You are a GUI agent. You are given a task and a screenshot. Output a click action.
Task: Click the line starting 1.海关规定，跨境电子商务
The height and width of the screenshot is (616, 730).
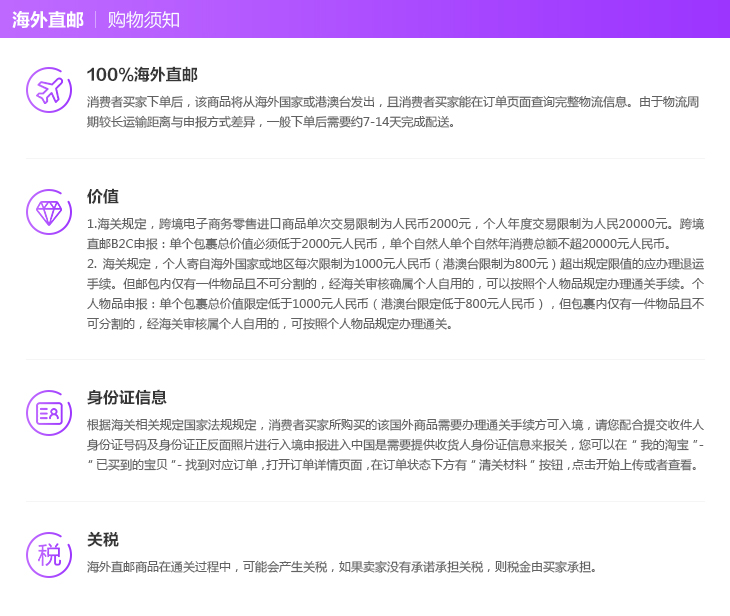click(x=395, y=224)
